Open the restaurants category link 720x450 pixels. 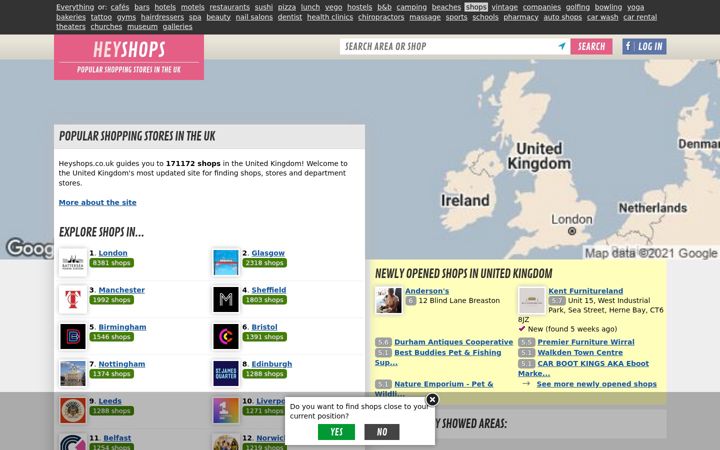click(230, 7)
